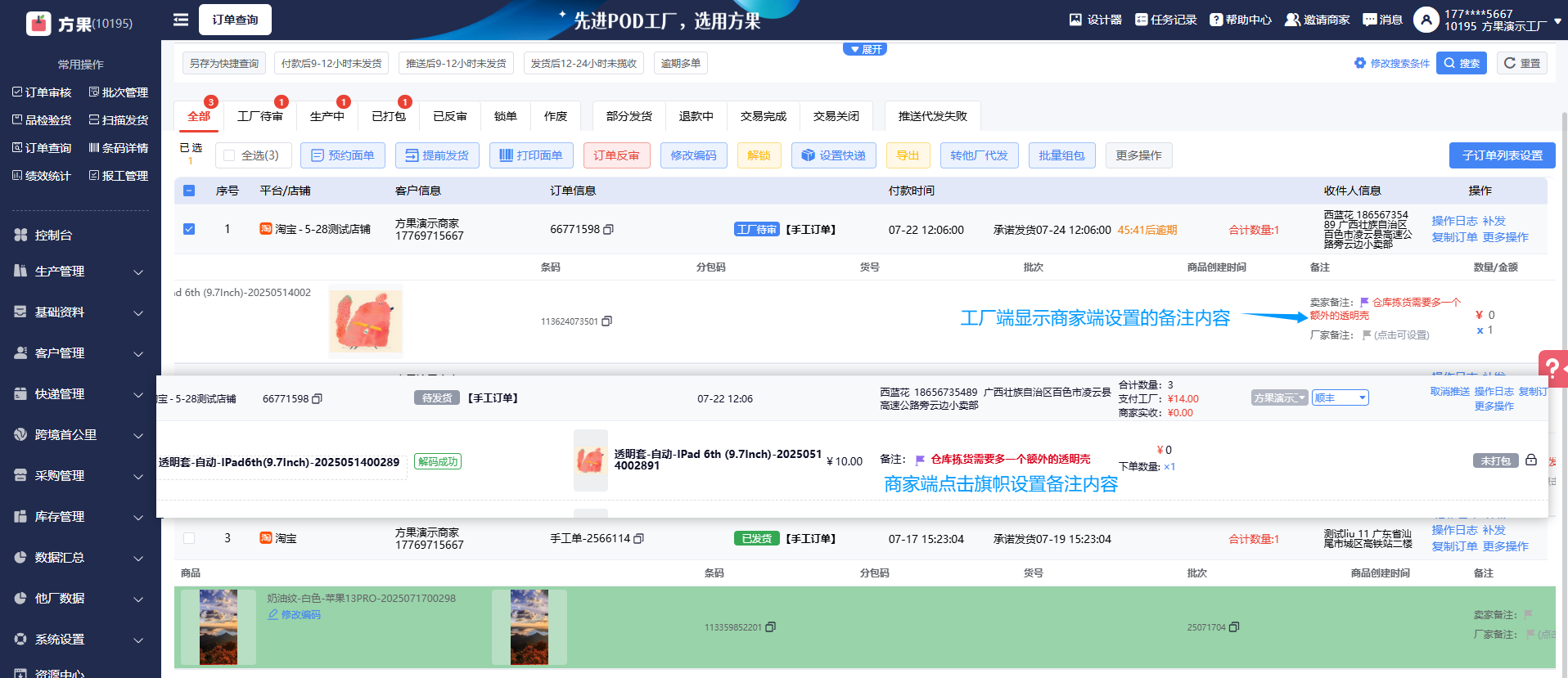Screen dimensions: 1568x678
Task: Expand the search filters with 展开
Action: [x=865, y=49]
